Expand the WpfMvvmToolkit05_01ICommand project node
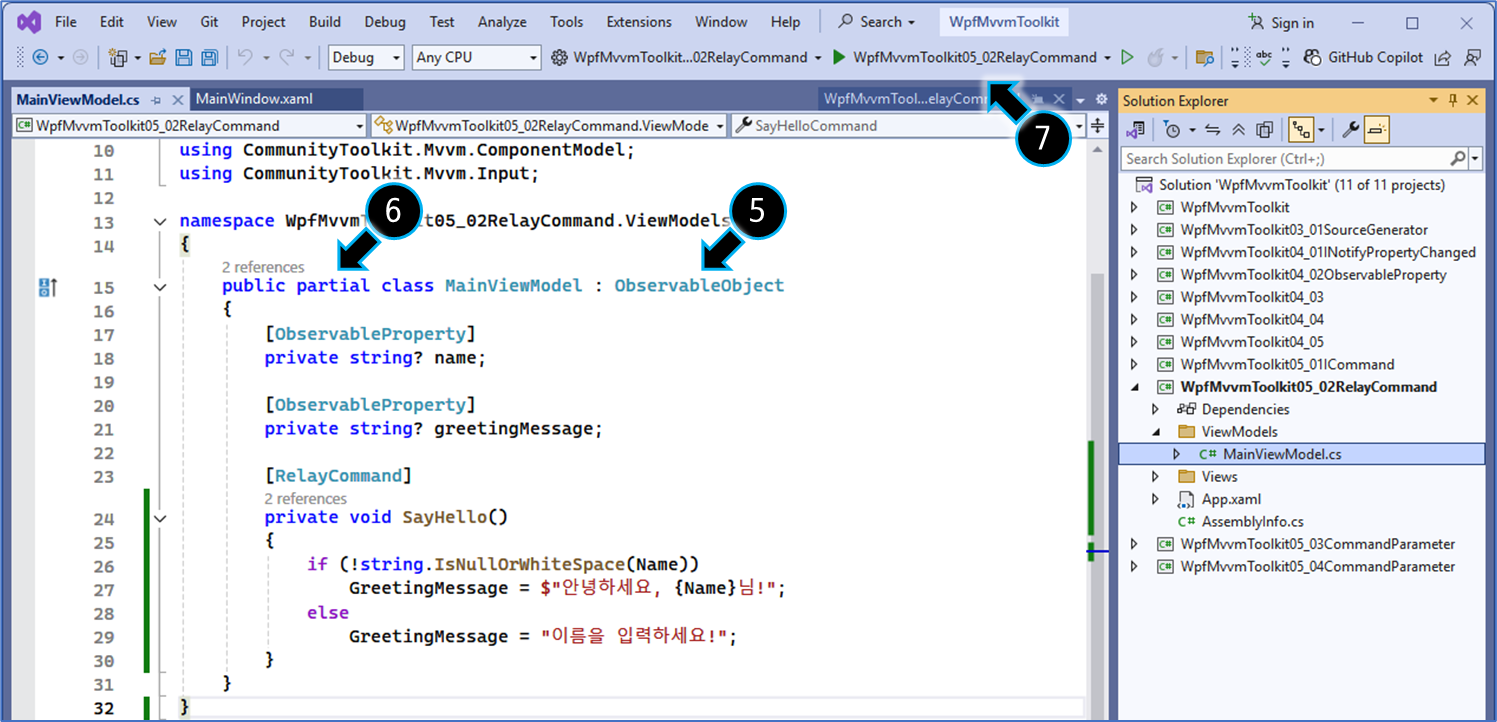This screenshot has width=1497, height=722. (1134, 365)
